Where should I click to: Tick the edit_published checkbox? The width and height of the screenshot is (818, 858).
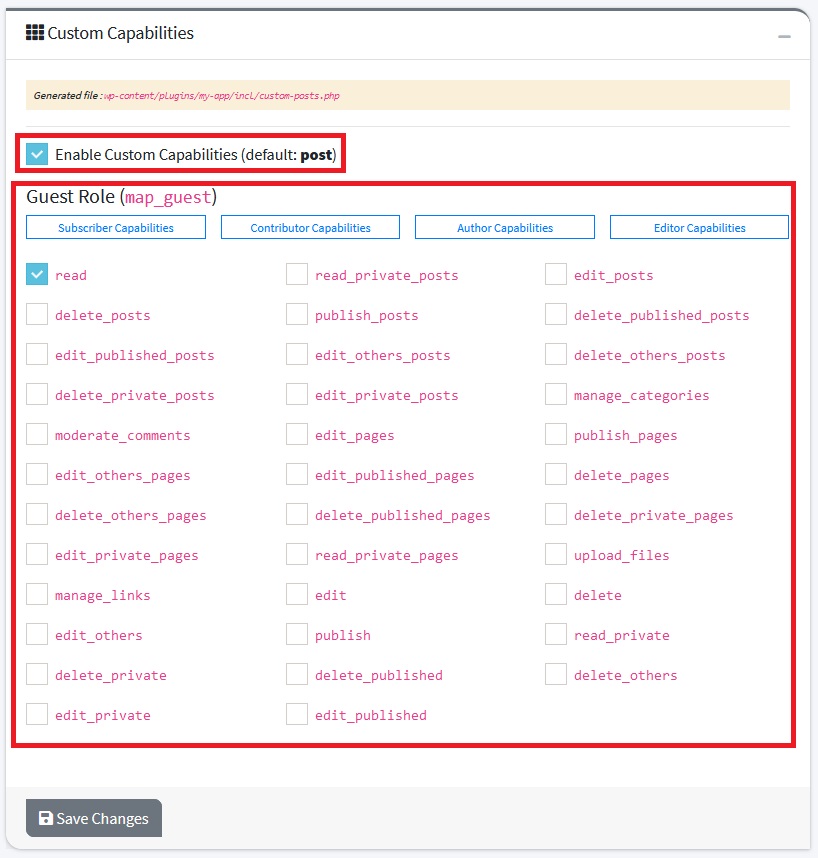tap(297, 715)
